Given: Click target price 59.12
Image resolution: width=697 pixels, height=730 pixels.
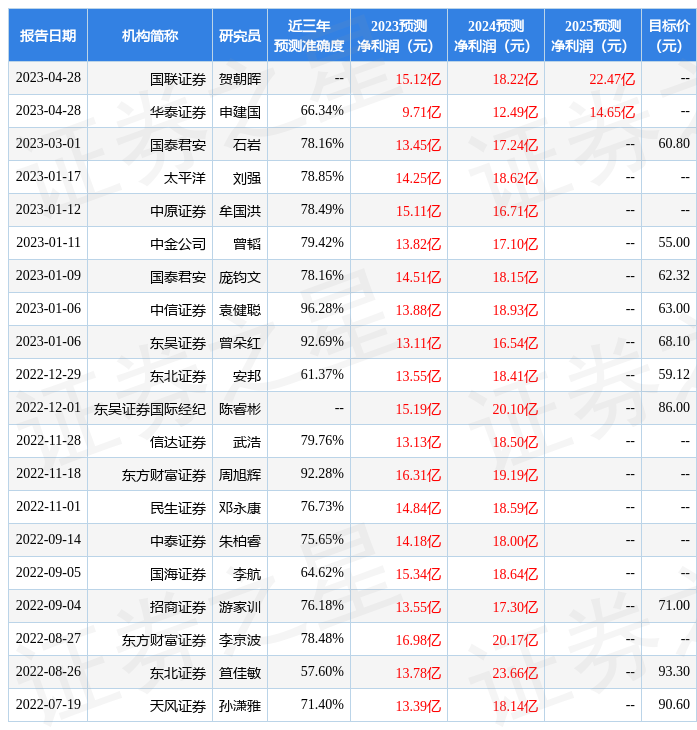Looking at the screenshot, I should (674, 375).
